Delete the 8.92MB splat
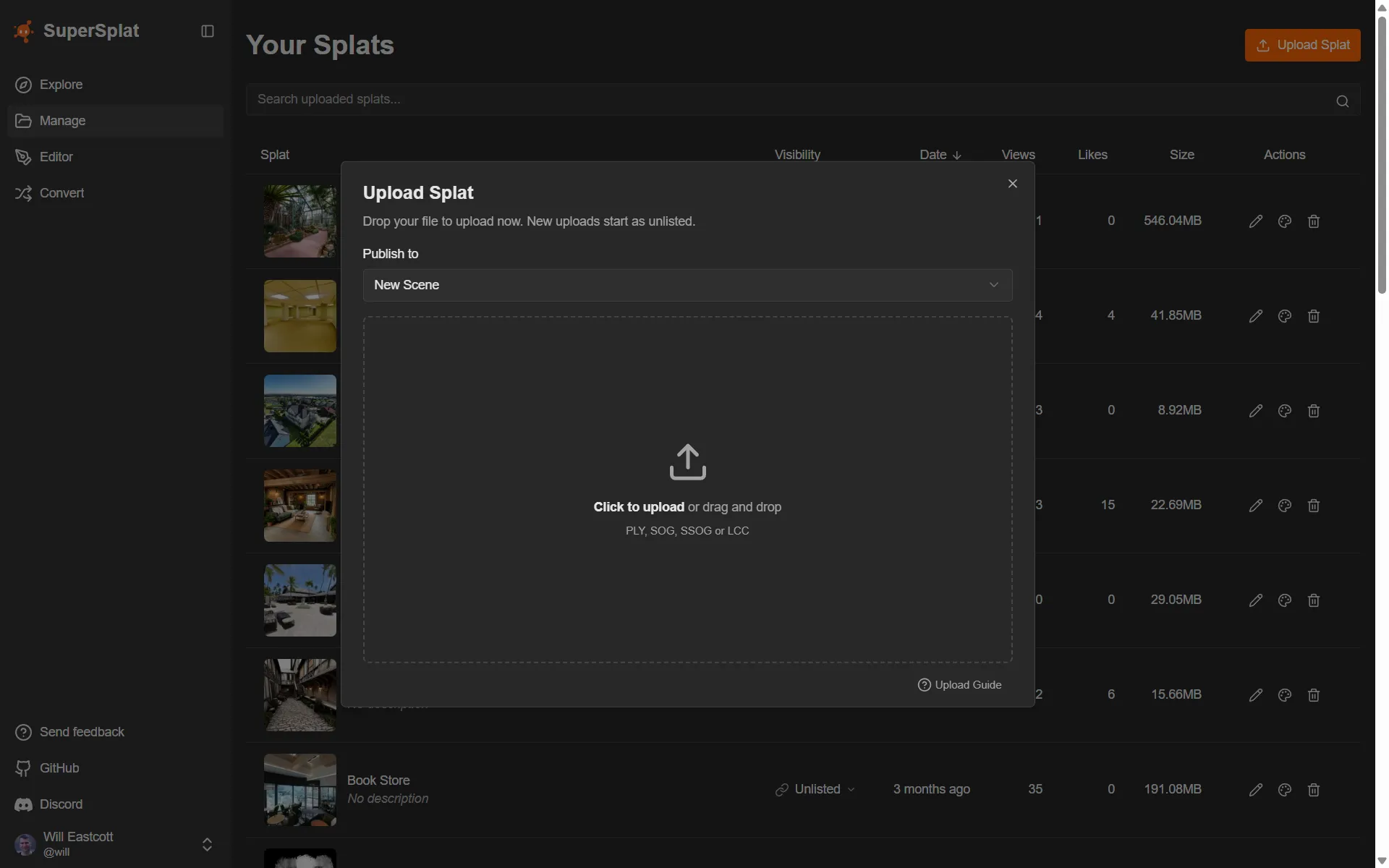The image size is (1389, 868). tap(1314, 411)
